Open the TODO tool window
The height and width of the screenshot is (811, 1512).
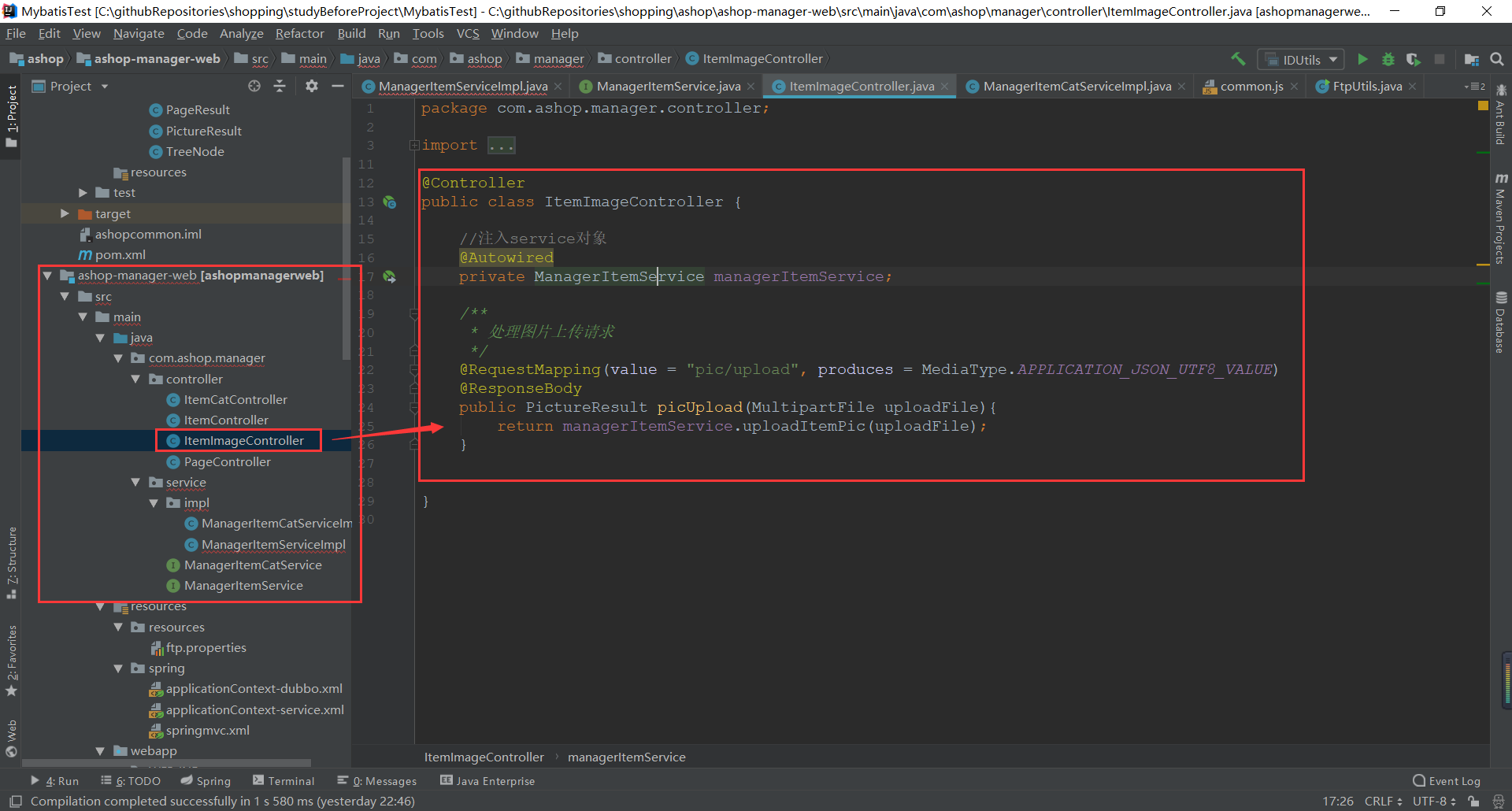[131, 781]
